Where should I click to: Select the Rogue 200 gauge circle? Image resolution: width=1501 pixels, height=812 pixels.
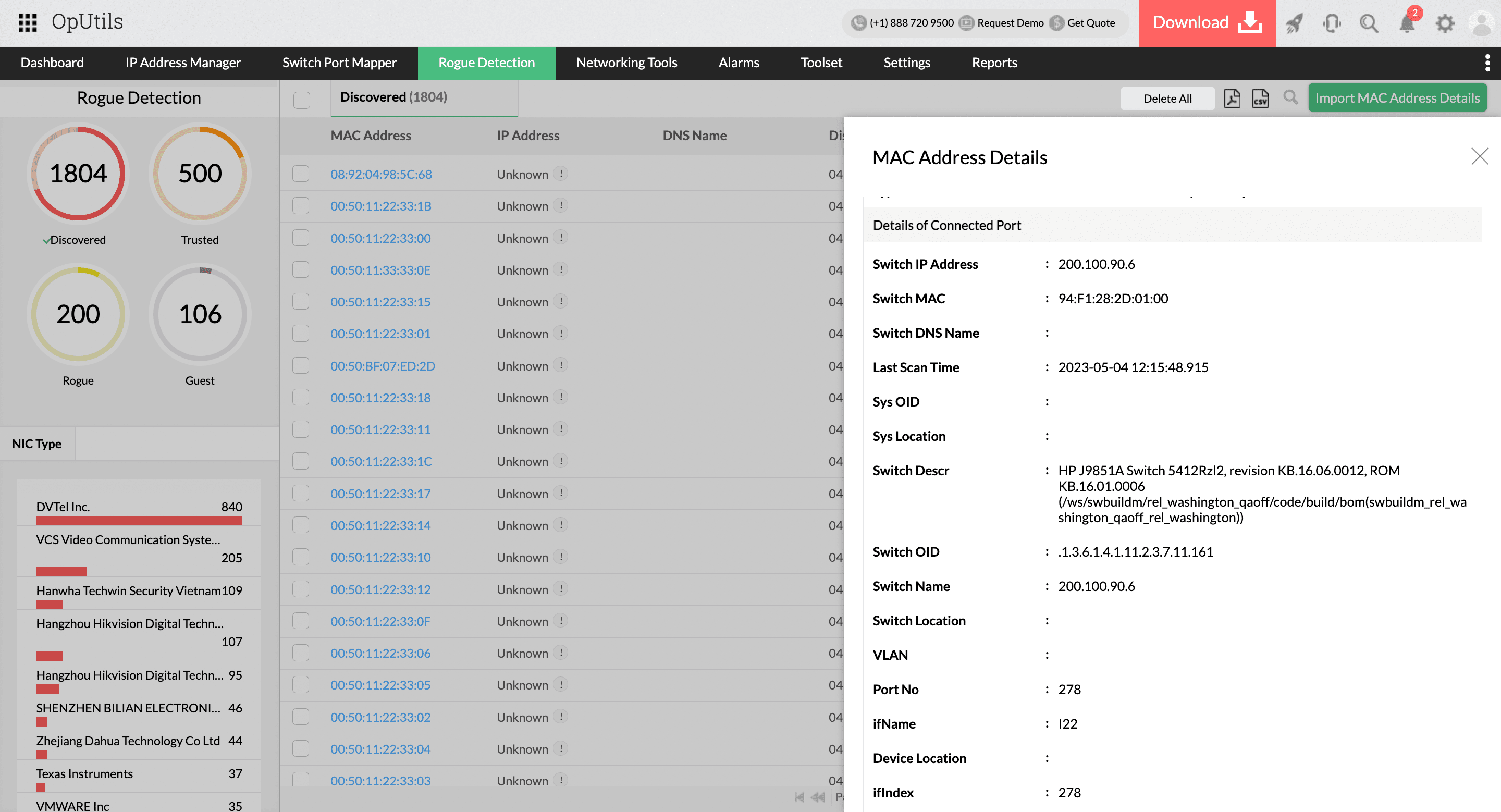click(78, 314)
